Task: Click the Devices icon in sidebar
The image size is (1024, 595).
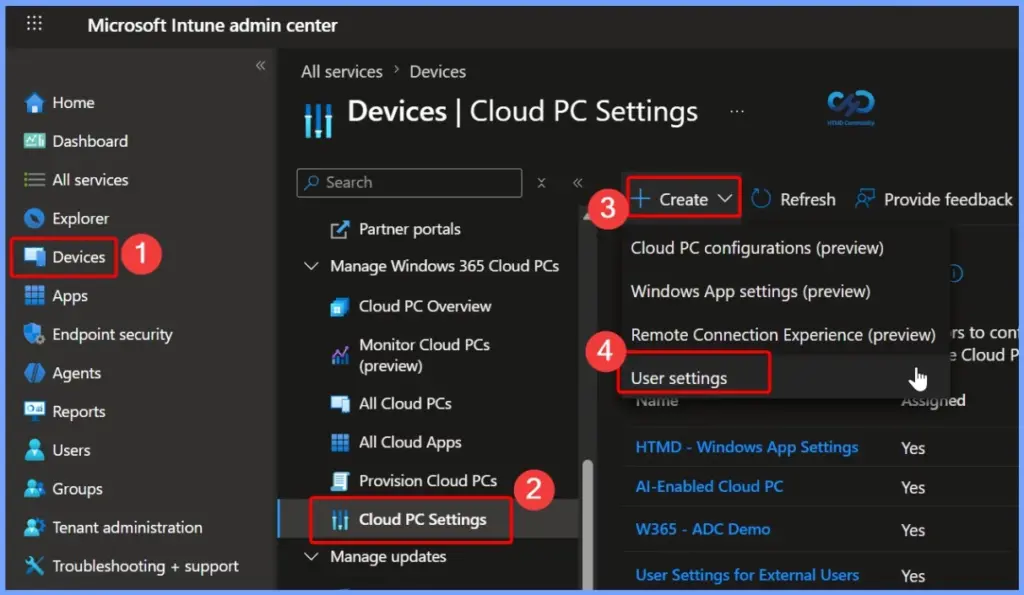Action: [x=34, y=257]
